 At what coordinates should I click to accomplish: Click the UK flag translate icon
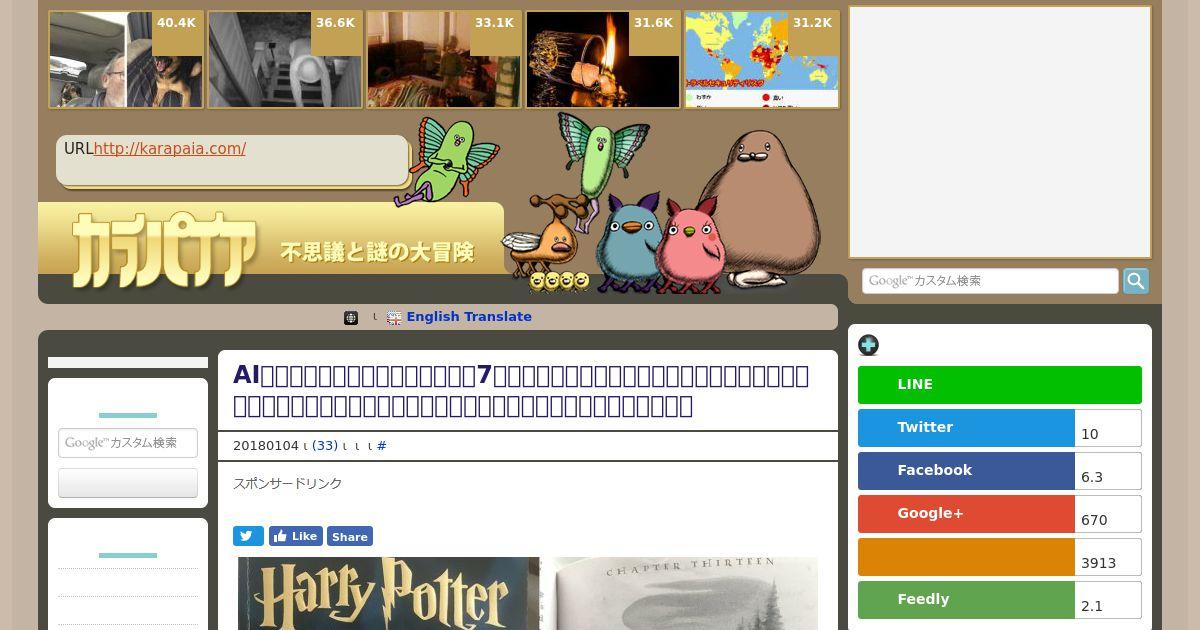394,318
